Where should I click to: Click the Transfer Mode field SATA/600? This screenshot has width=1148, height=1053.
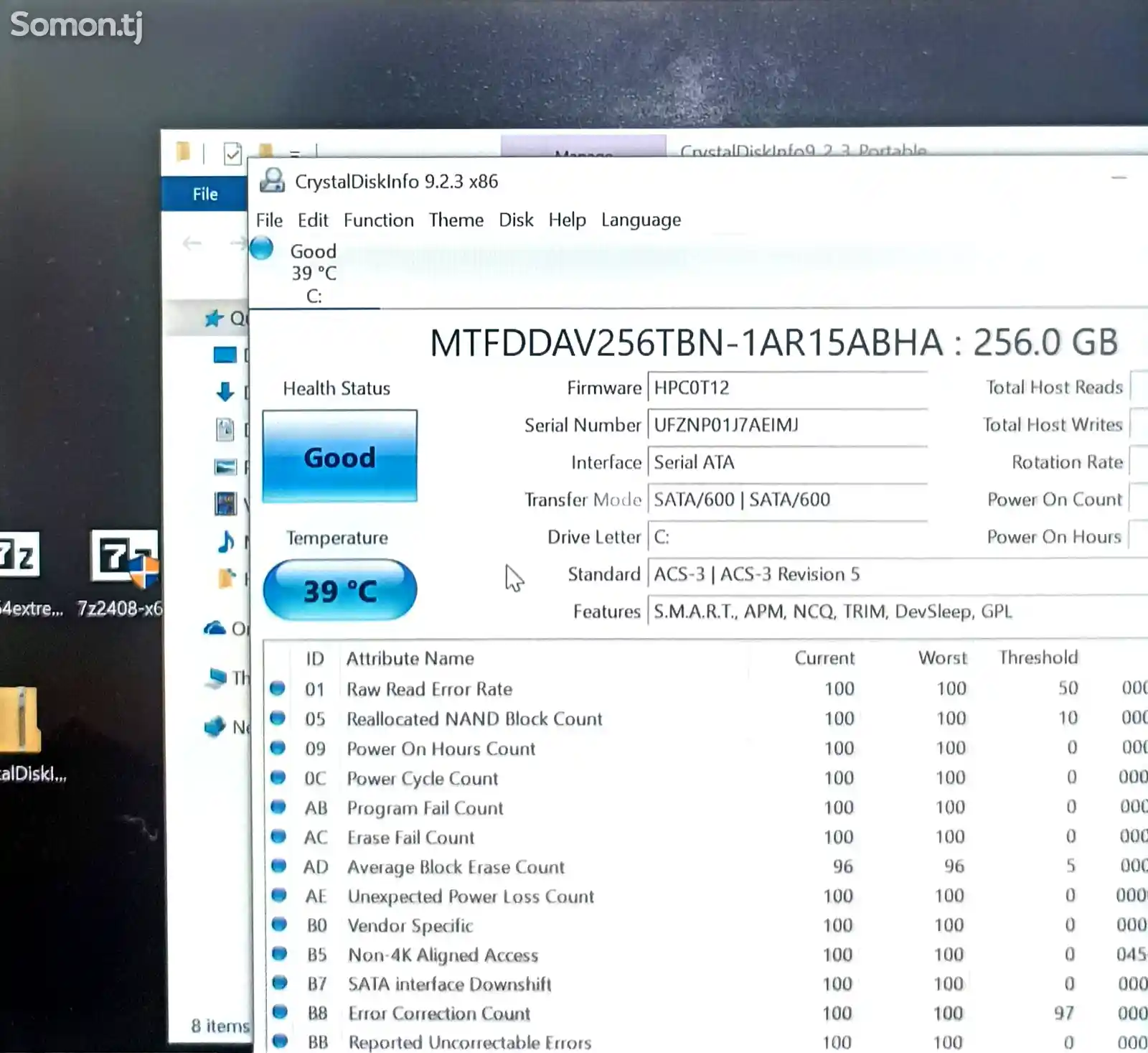tap(787, 500)
